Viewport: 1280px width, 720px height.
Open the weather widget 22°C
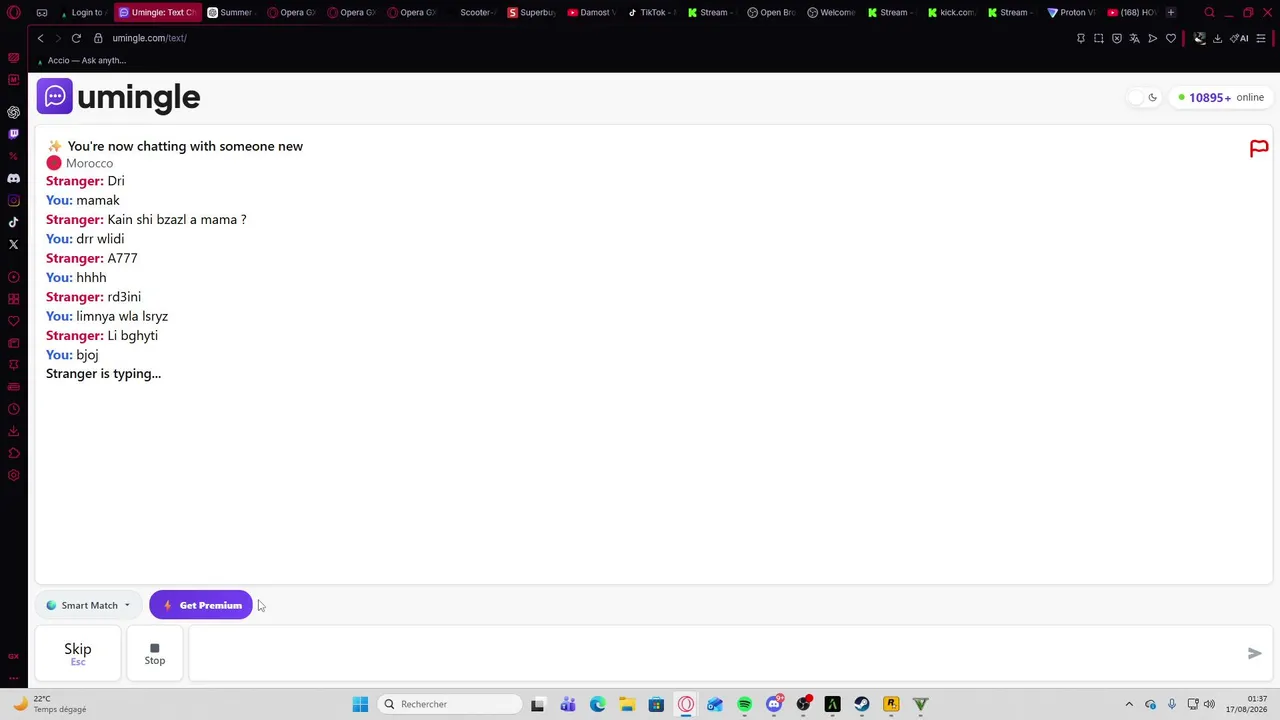(x=50, y=704)
